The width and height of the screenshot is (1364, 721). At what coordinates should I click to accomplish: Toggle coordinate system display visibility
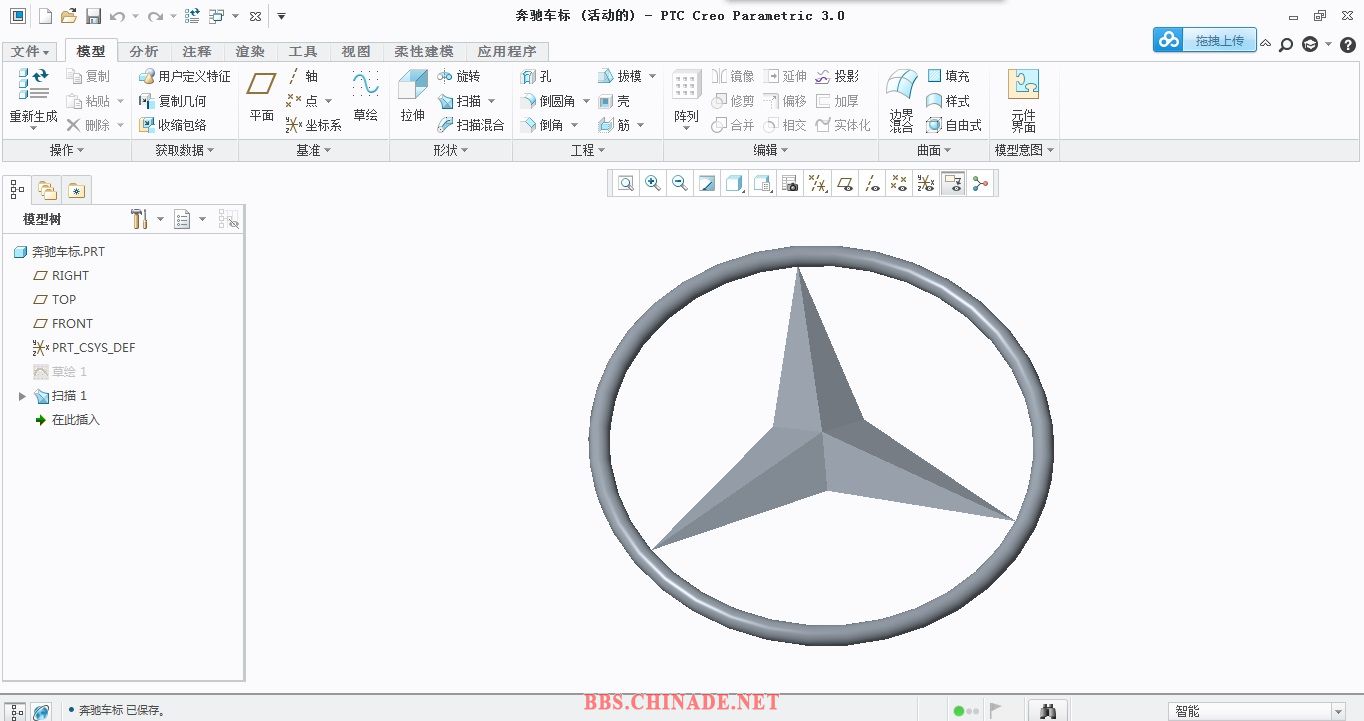point(926,183)
